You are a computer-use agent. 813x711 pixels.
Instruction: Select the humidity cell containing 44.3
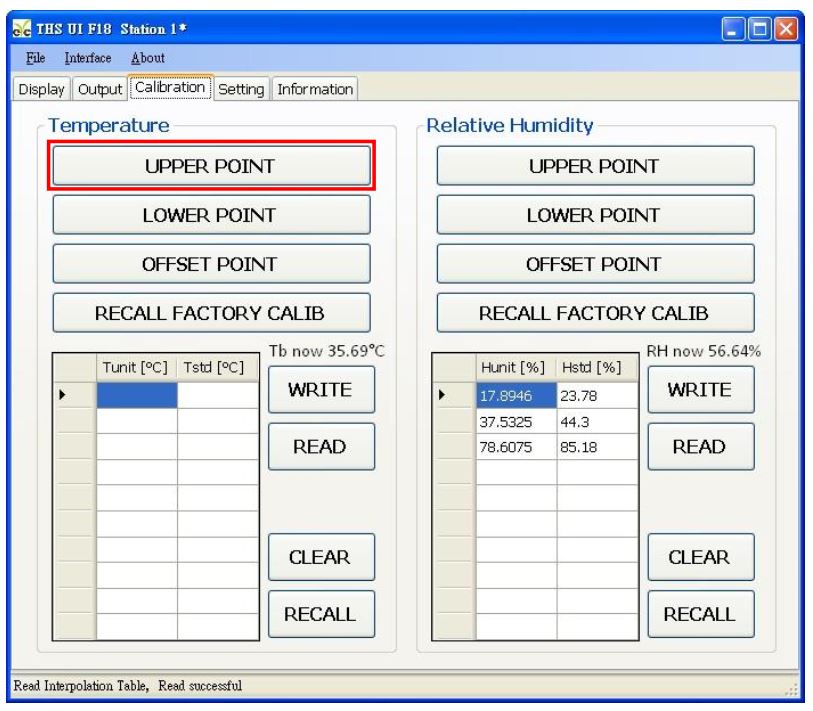coord(596,422)
